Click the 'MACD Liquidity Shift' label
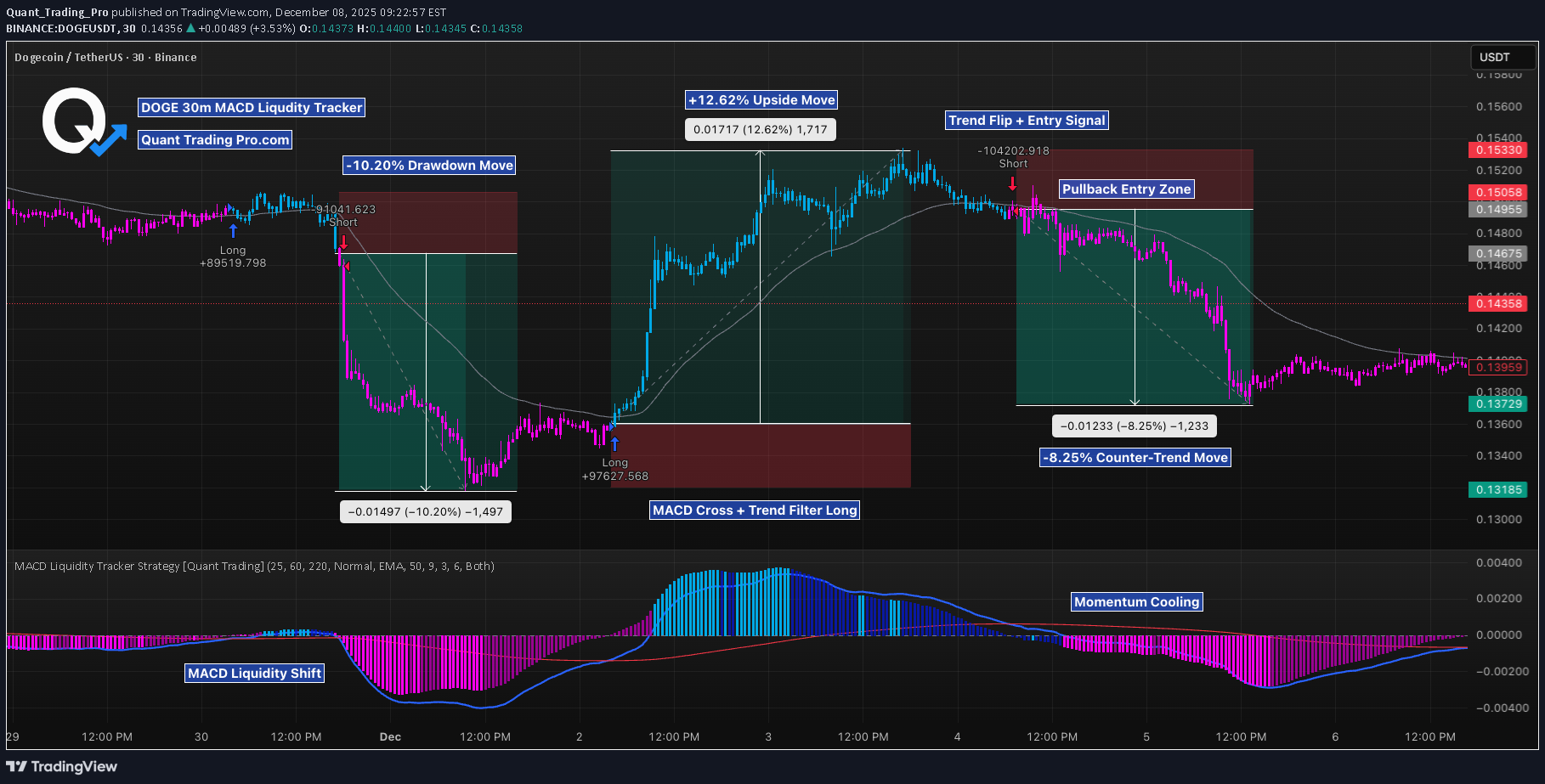The height and width of the screenshot is (784, 1545). [254, 673]
